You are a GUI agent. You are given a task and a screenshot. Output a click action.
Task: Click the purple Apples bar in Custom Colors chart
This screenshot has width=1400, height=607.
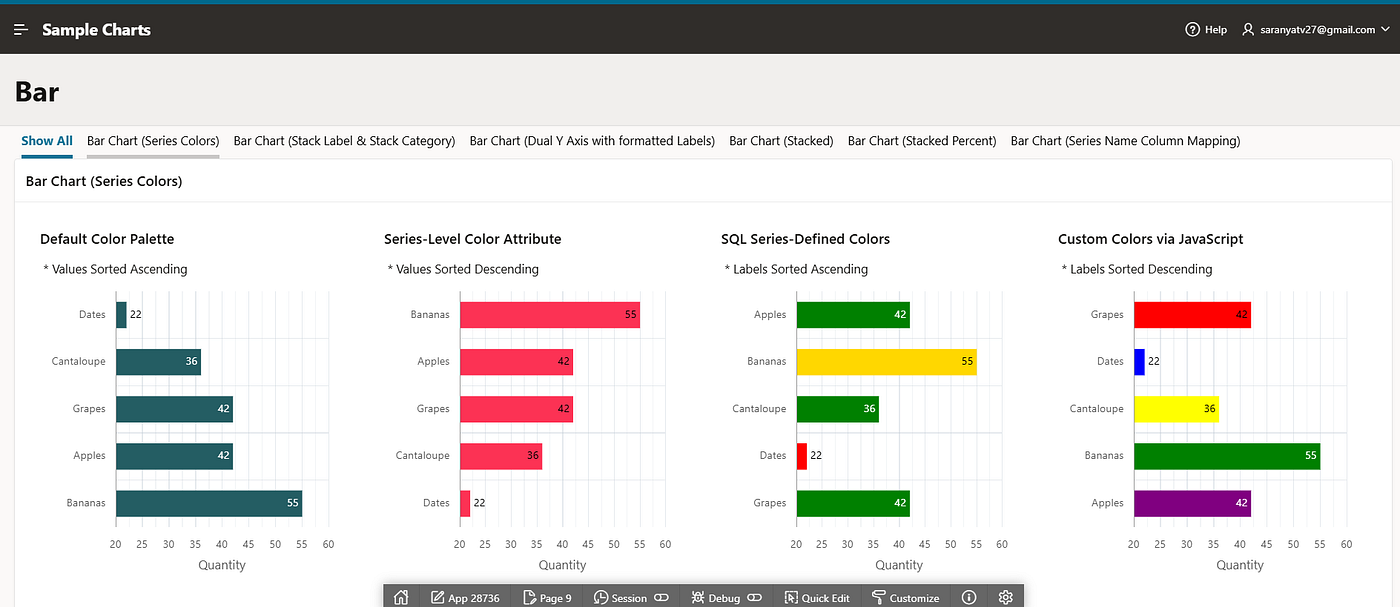point(1192,503)
